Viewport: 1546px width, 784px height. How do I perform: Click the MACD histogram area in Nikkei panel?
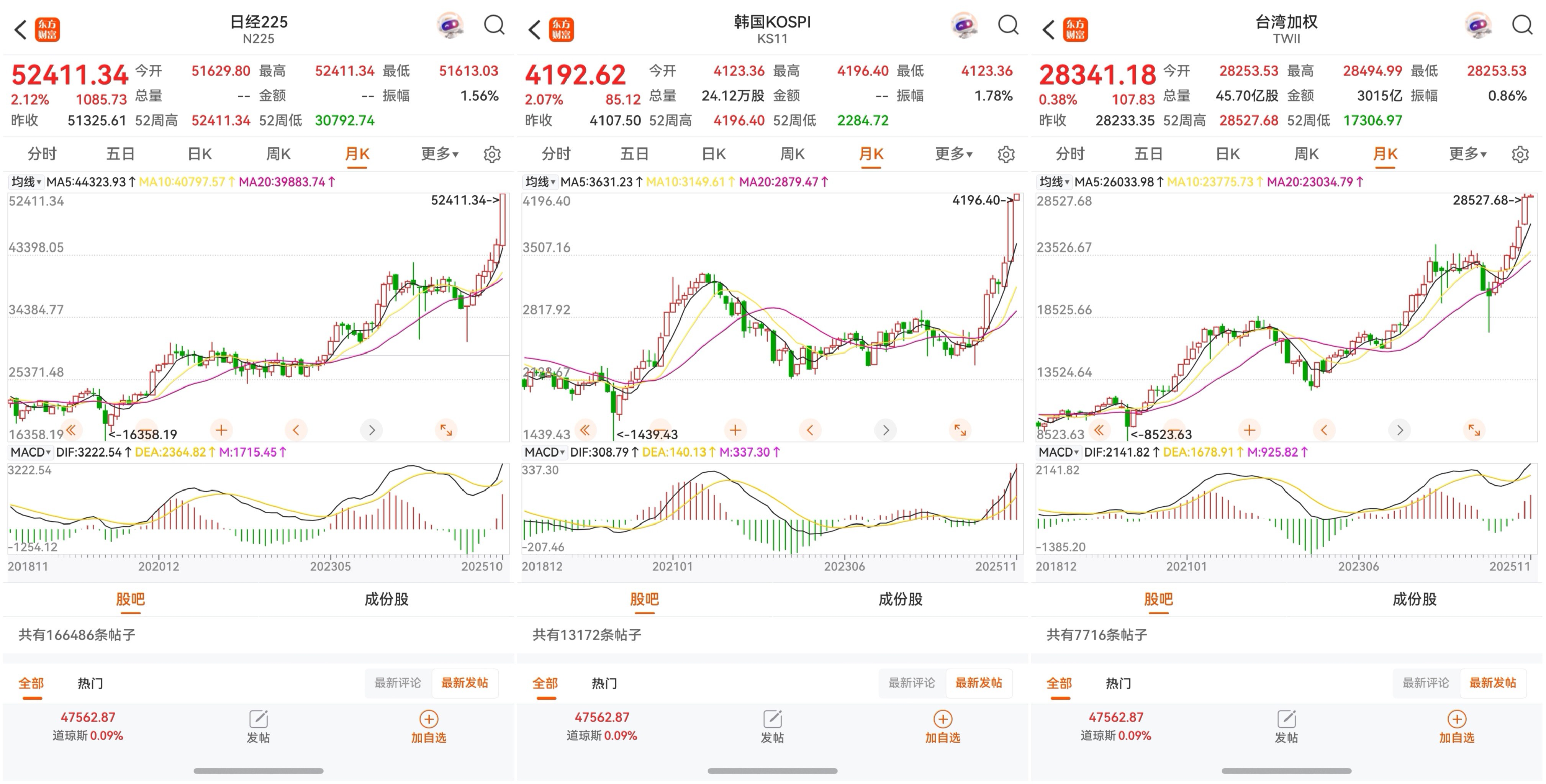coord(258,510)
